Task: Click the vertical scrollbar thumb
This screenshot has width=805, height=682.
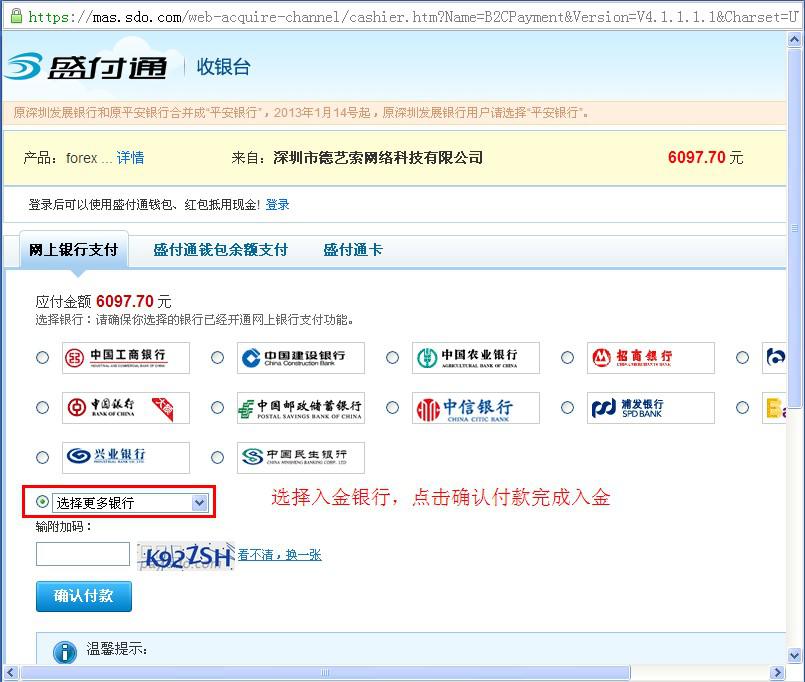Action: pos(794,228)
